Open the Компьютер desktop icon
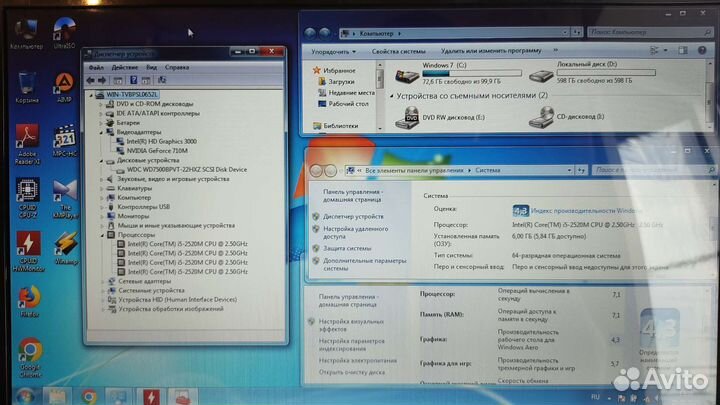Image resolution: width=720 pixels, height=405 pixels. click(26, 34)
